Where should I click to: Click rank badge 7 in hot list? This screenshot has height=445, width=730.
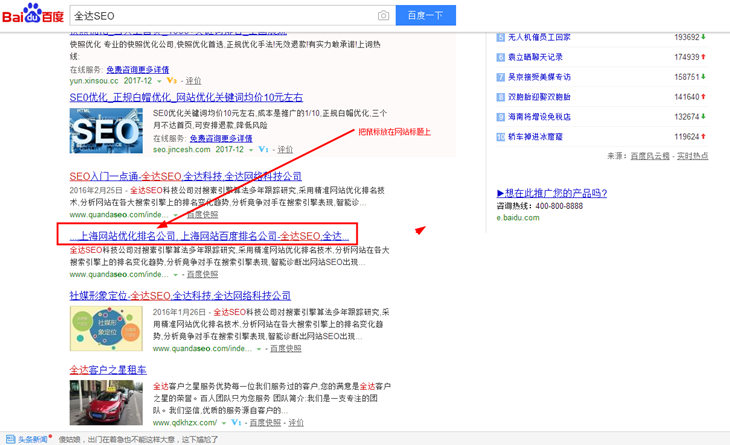click(500, 77)
